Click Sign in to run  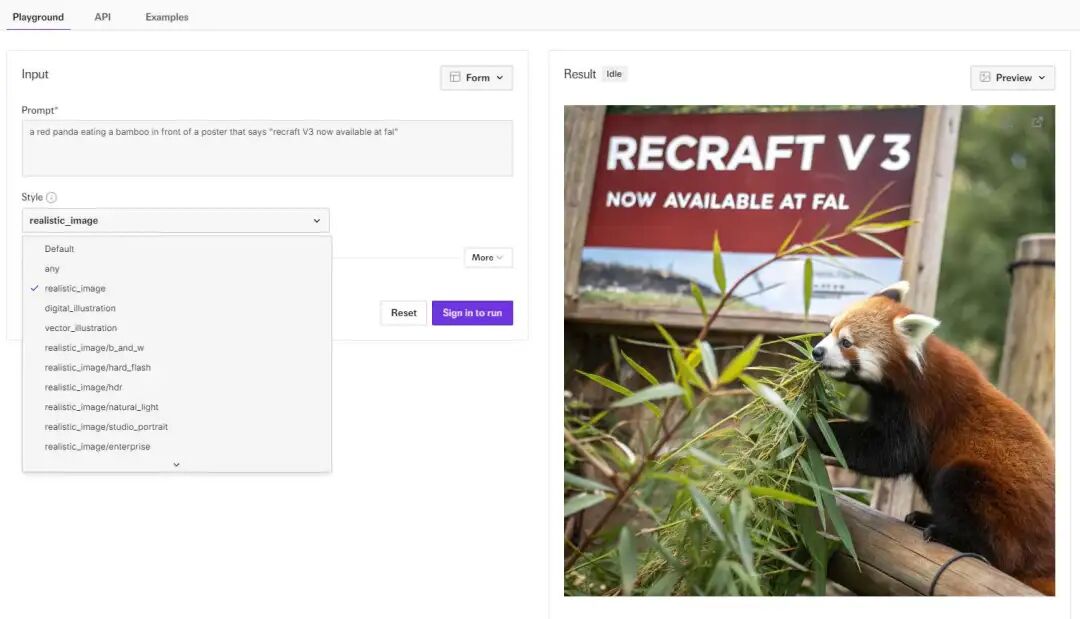pyautogui.click(x=472, y=313)
